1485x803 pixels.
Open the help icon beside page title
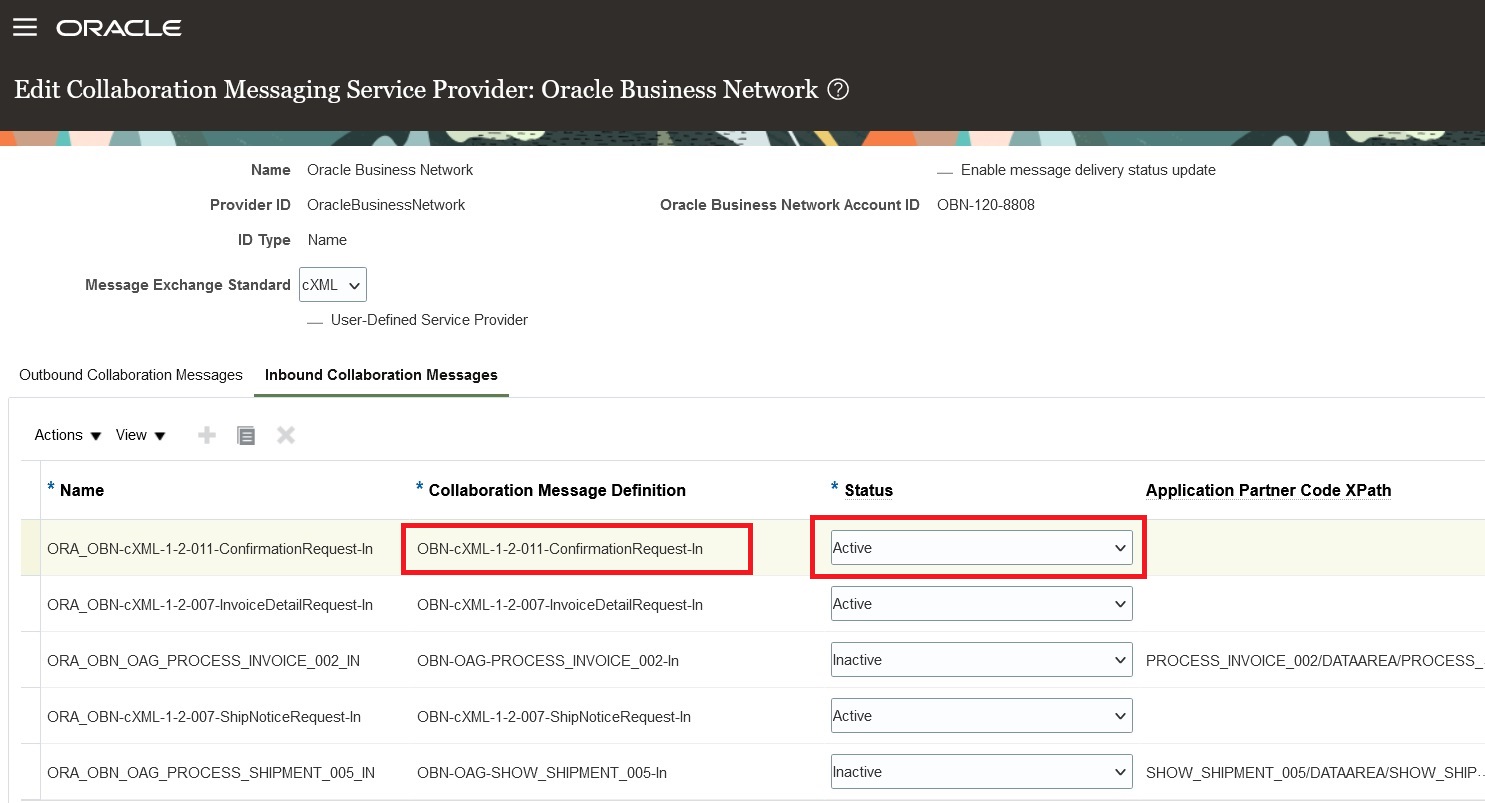click(x=839, y=90)
